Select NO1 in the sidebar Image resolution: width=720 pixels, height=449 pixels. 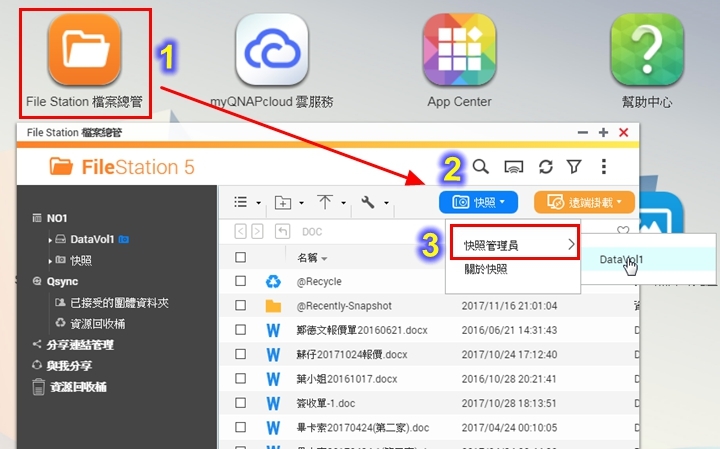tap(57, 218)
